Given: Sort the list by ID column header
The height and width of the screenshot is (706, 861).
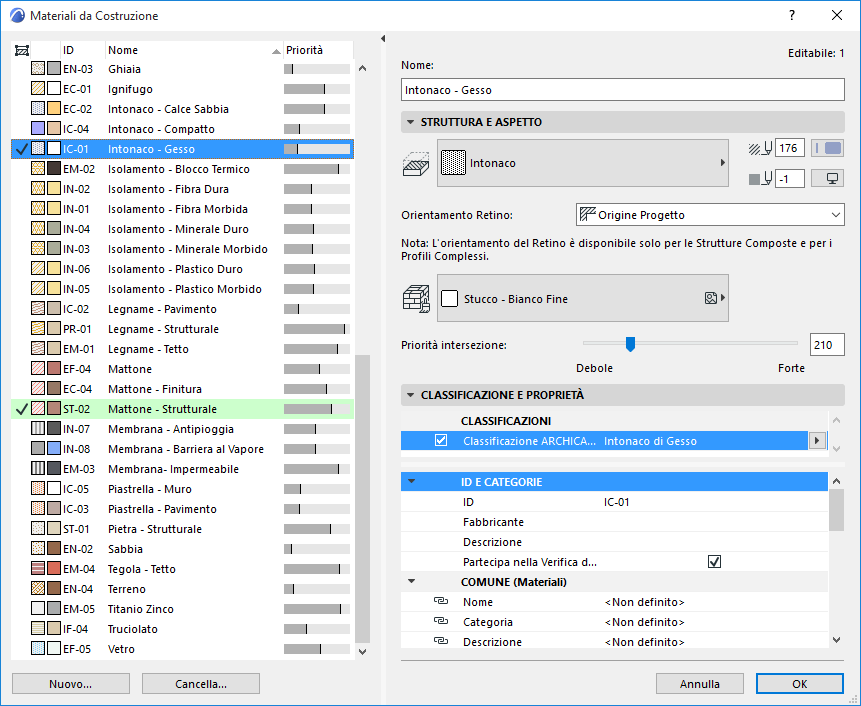Looking at the screenshot, I should [82, 50].
